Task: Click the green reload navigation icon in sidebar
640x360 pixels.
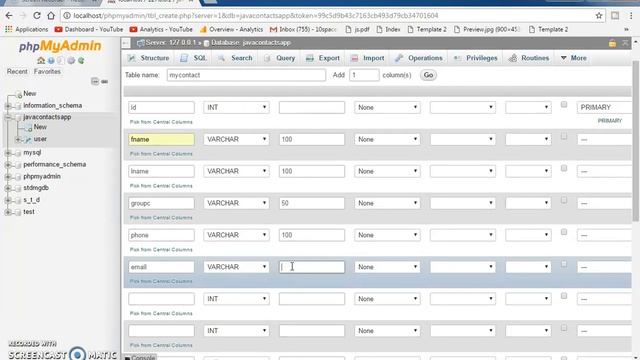Action: tap(81, 60)
